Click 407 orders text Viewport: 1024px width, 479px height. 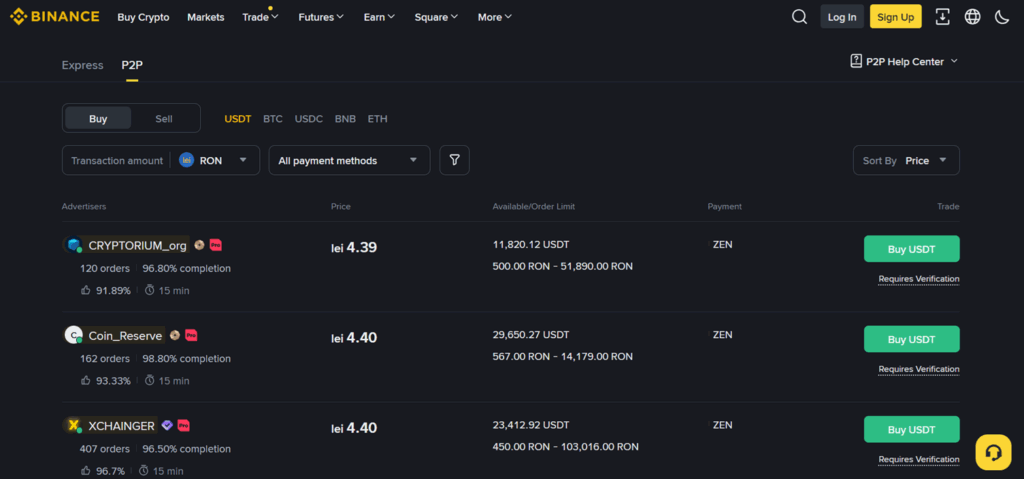(104, 449)
